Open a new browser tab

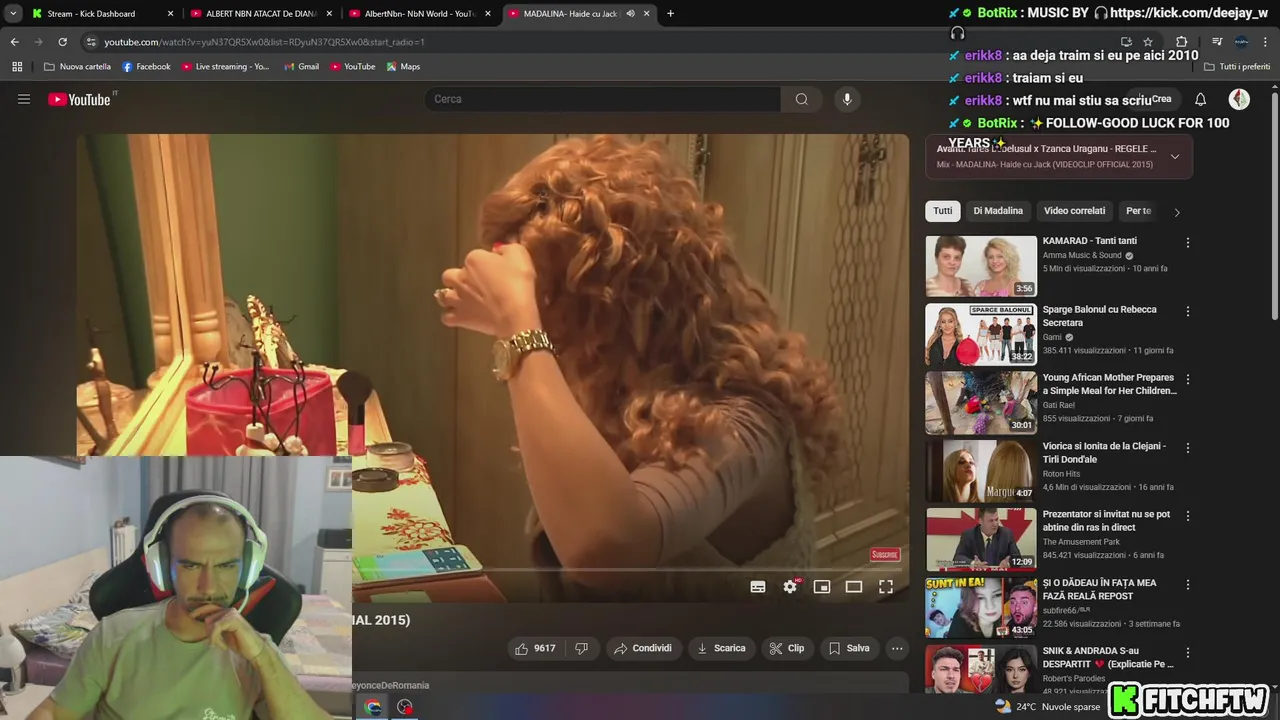tap(670, 14)
